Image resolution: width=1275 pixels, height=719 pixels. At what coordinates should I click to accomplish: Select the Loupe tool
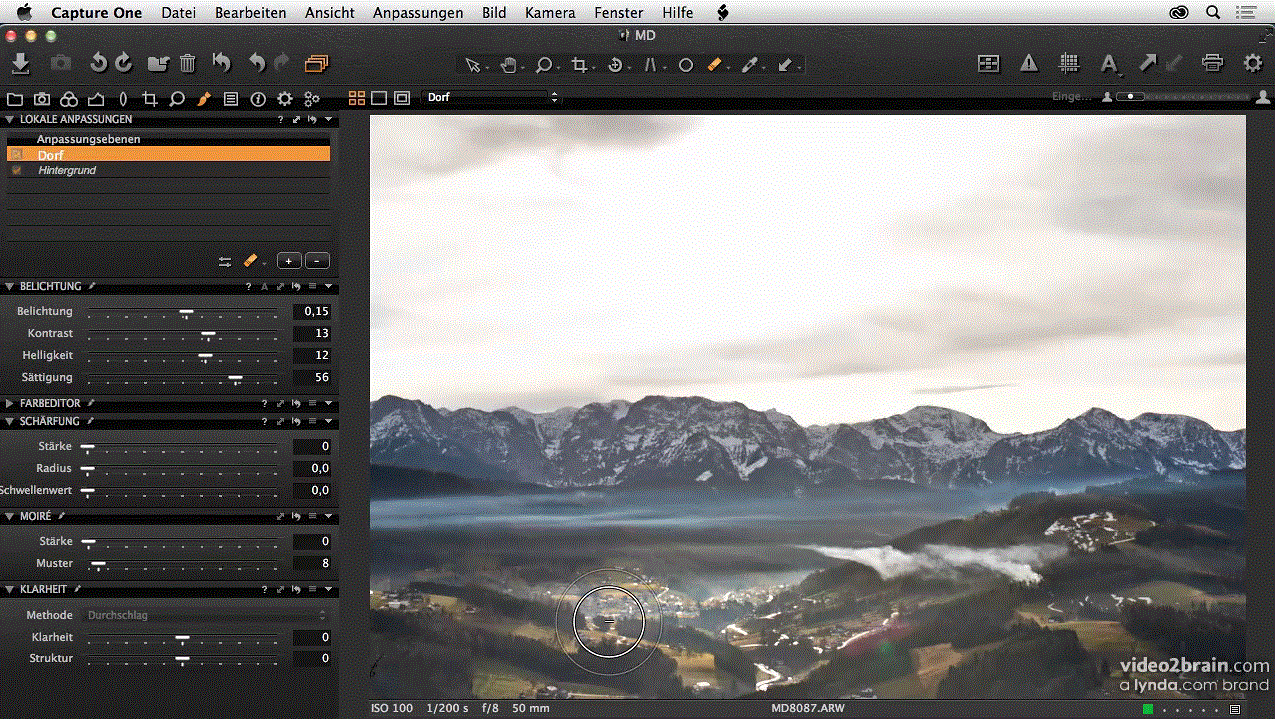(x=545, y=64)
